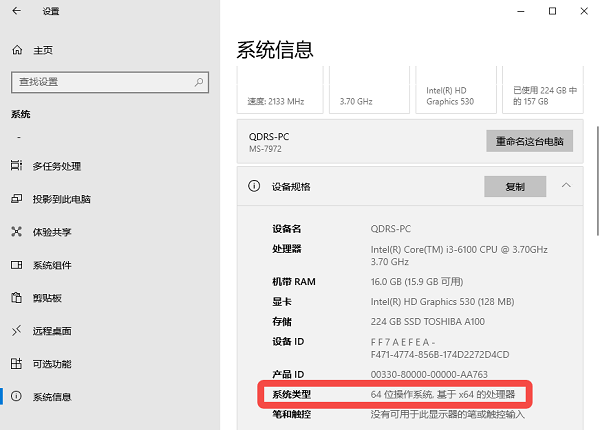This screenshot has width=600, height=430.
Task: Click the QDRS-PC name in header card
Action: (269, 137)
